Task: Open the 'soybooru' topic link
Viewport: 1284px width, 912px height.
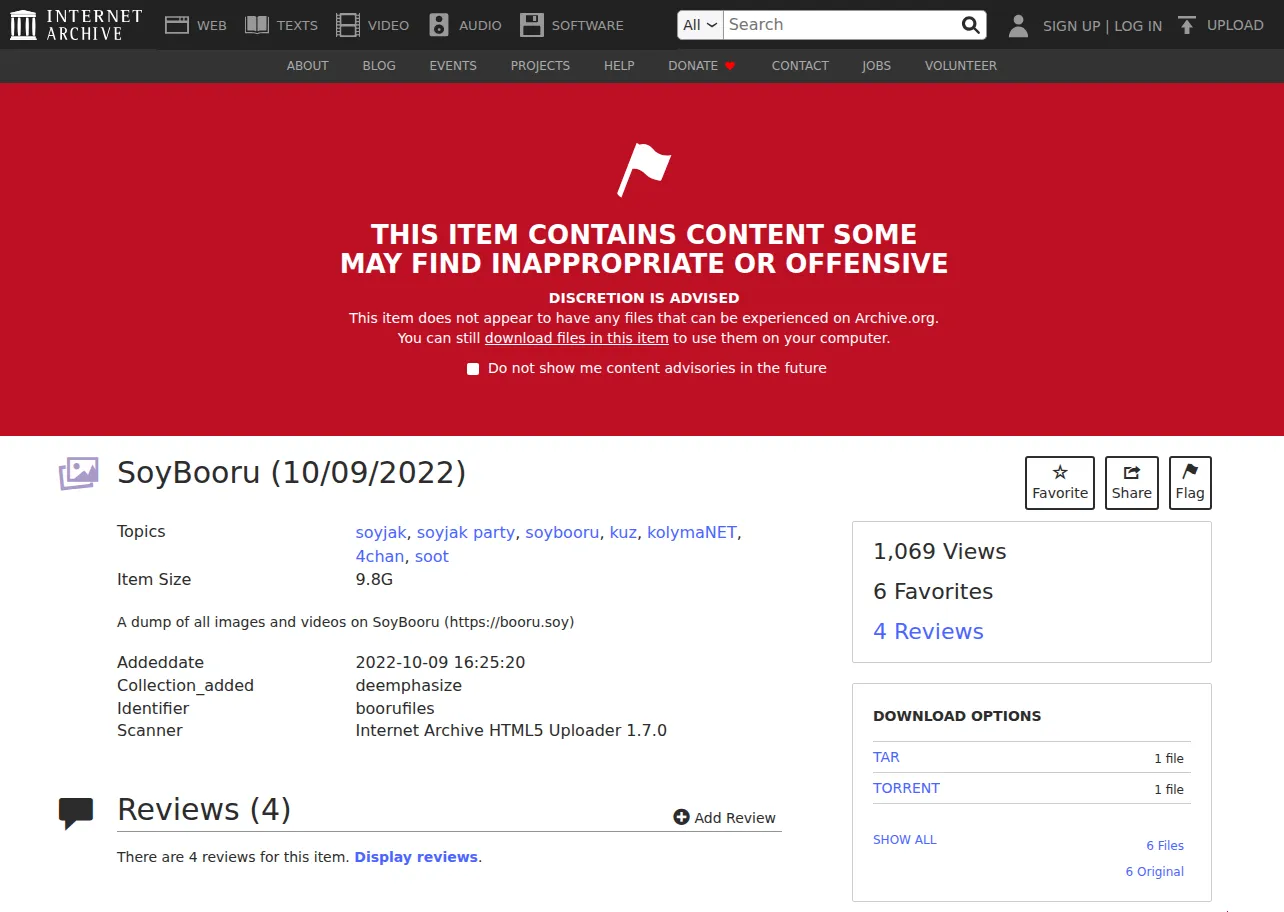Action: [x=562, y=532]
